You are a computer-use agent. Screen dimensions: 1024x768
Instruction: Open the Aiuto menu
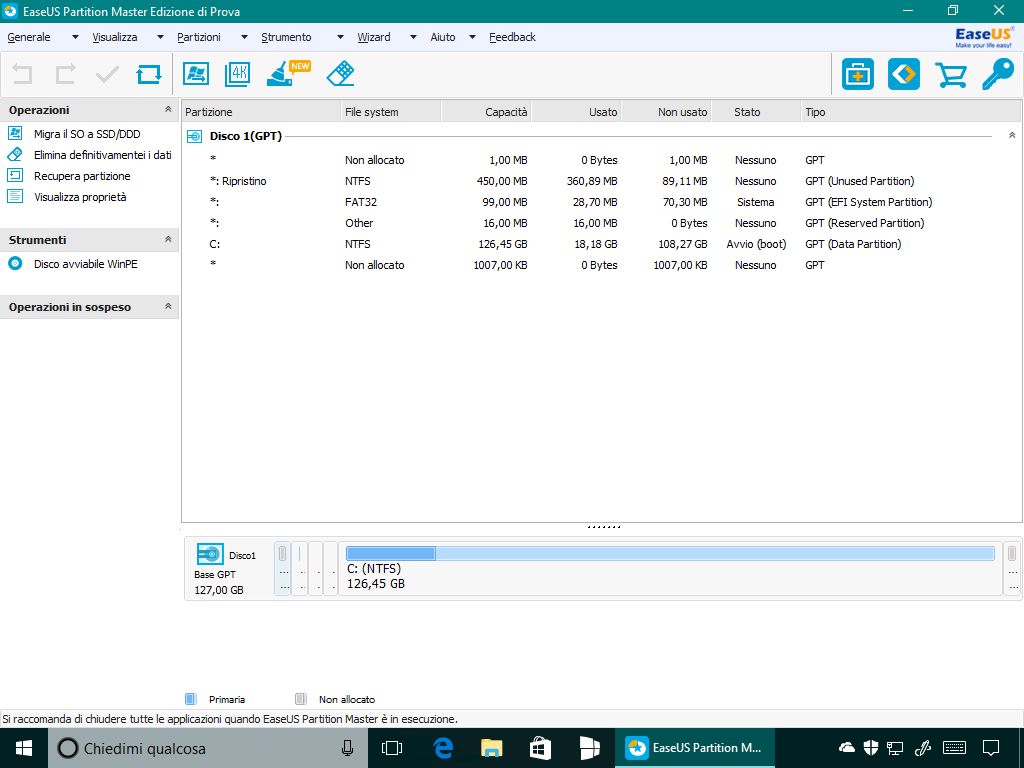pos(443,37)
